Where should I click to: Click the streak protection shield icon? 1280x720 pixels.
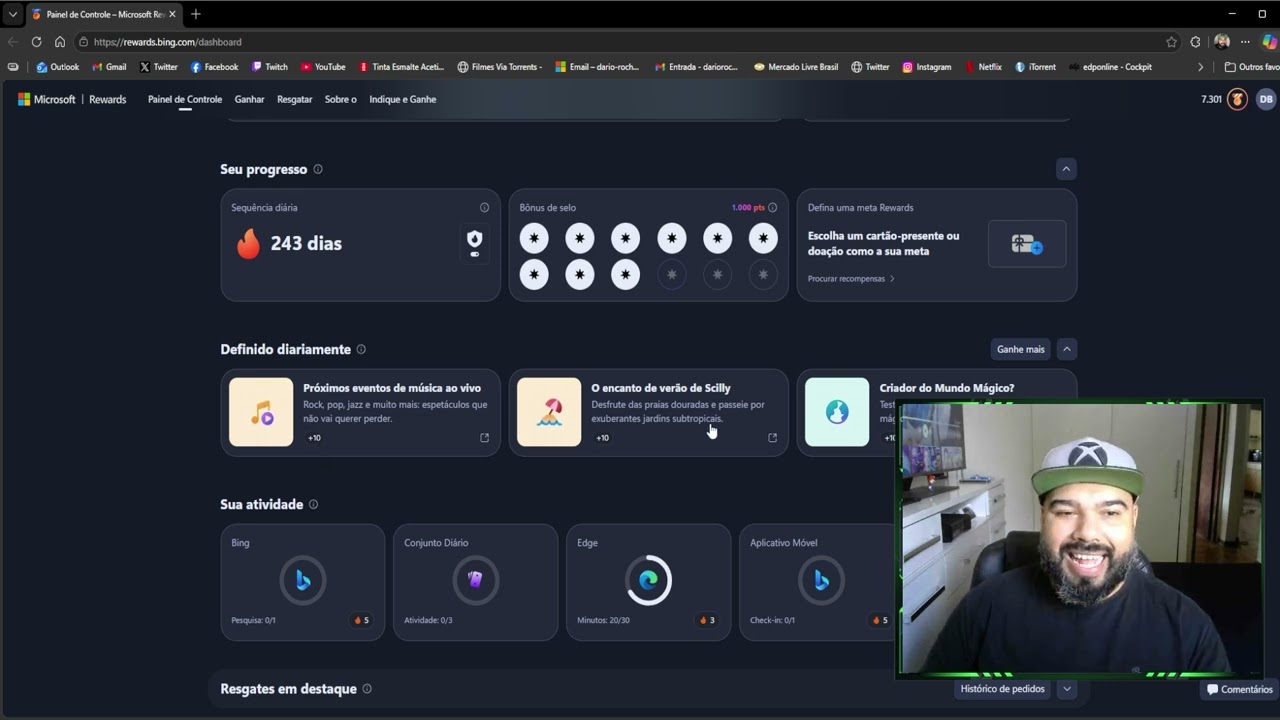pyautogui.click(x=475, y=243)
